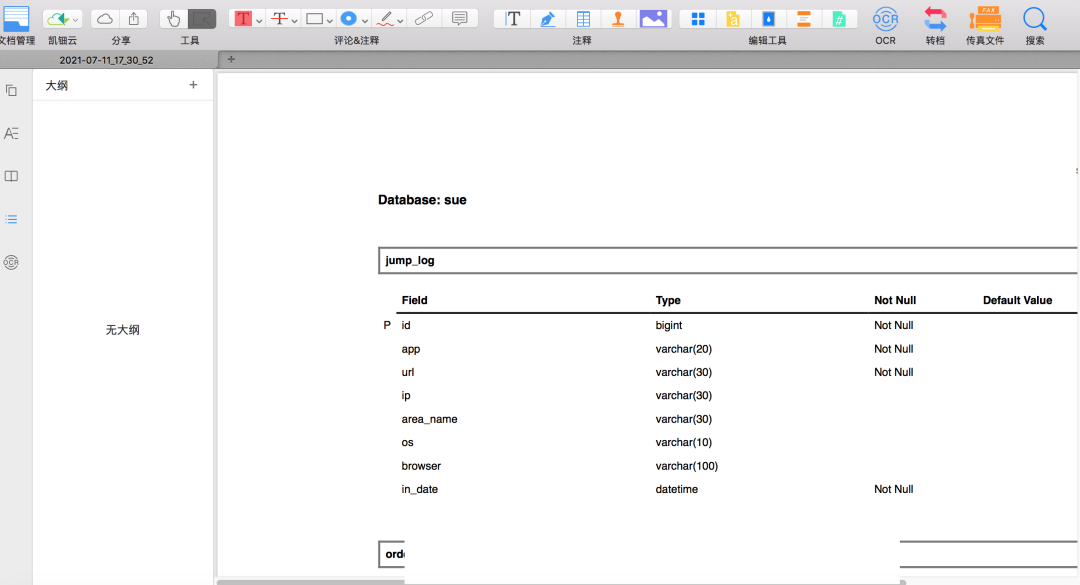
Task: Open the note comment tool
Action: point(460,17)
